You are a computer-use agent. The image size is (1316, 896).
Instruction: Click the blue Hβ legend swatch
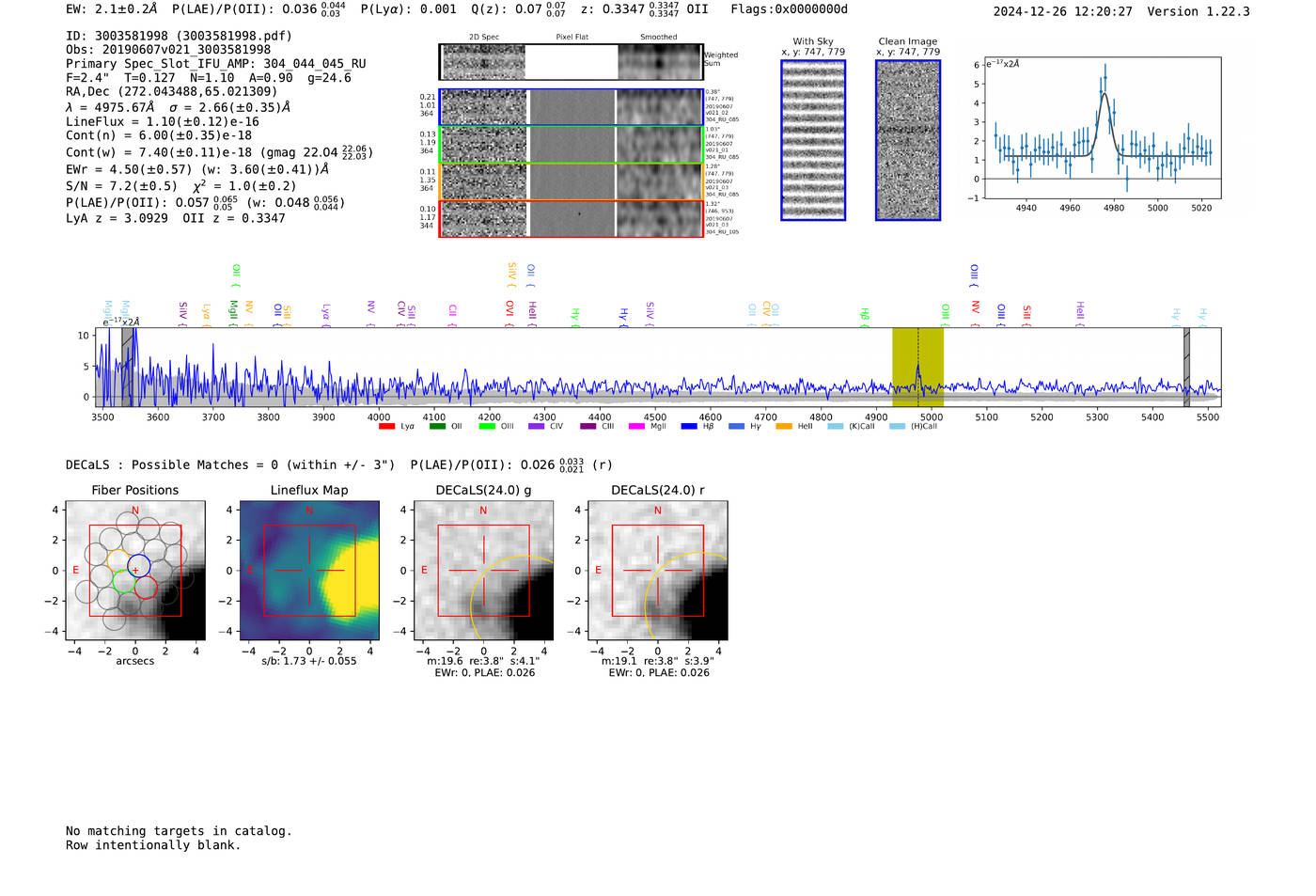click(x=689, y=427)
